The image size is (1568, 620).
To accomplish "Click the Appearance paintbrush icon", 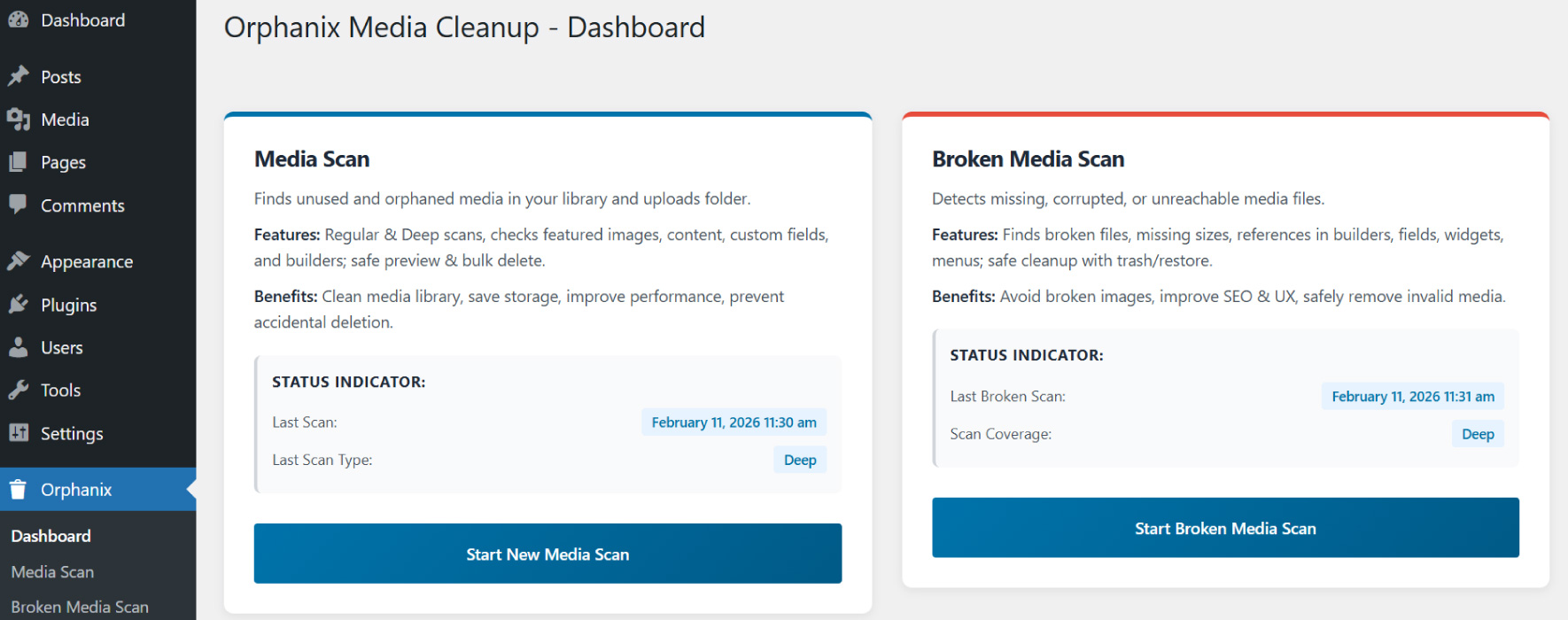I will point(19,261).
